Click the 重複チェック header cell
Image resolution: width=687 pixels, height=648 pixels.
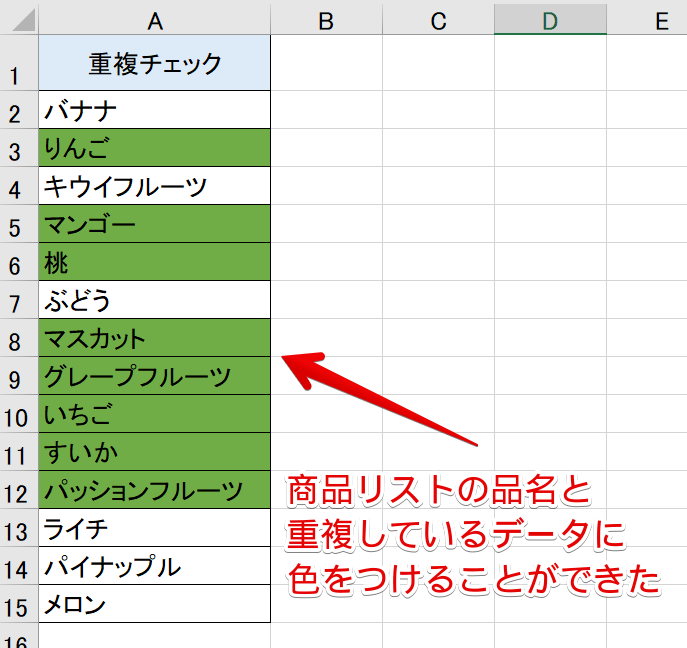[x=155, y=64]
